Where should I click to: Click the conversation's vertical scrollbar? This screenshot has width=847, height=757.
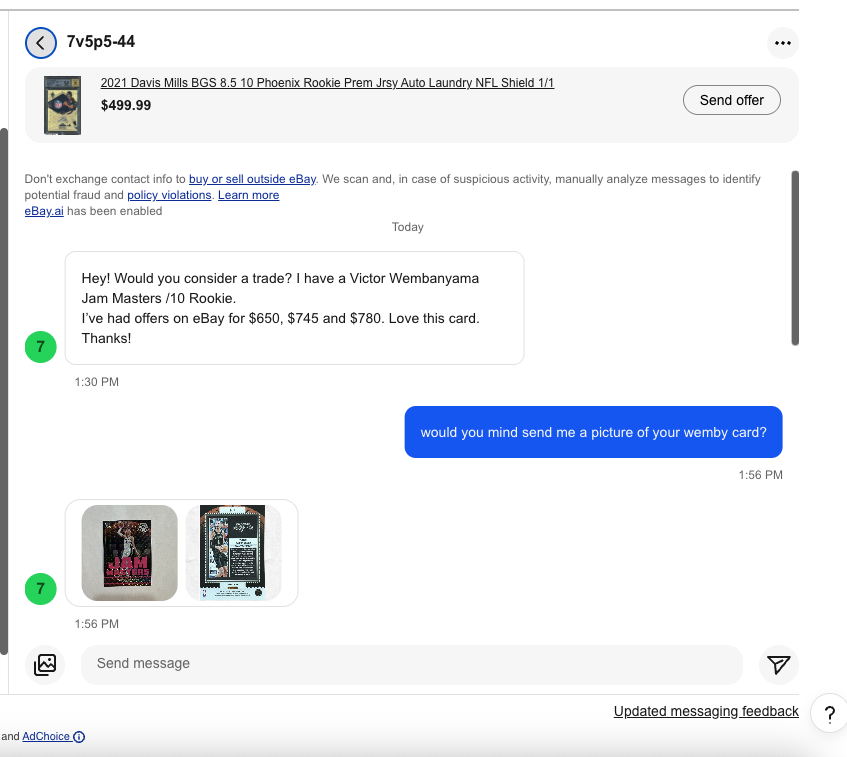tap(795, 258)
